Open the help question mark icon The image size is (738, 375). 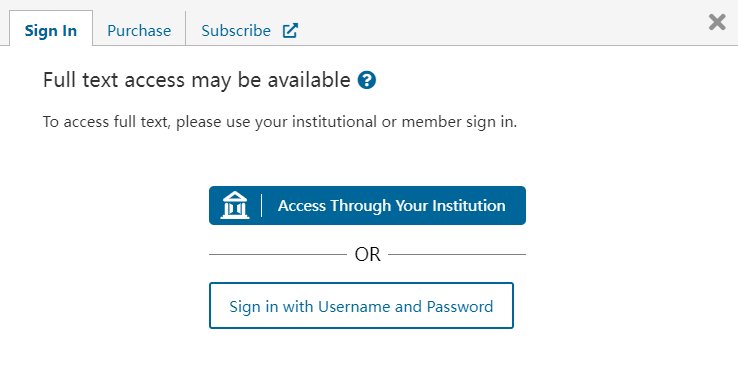click(367, 80)
